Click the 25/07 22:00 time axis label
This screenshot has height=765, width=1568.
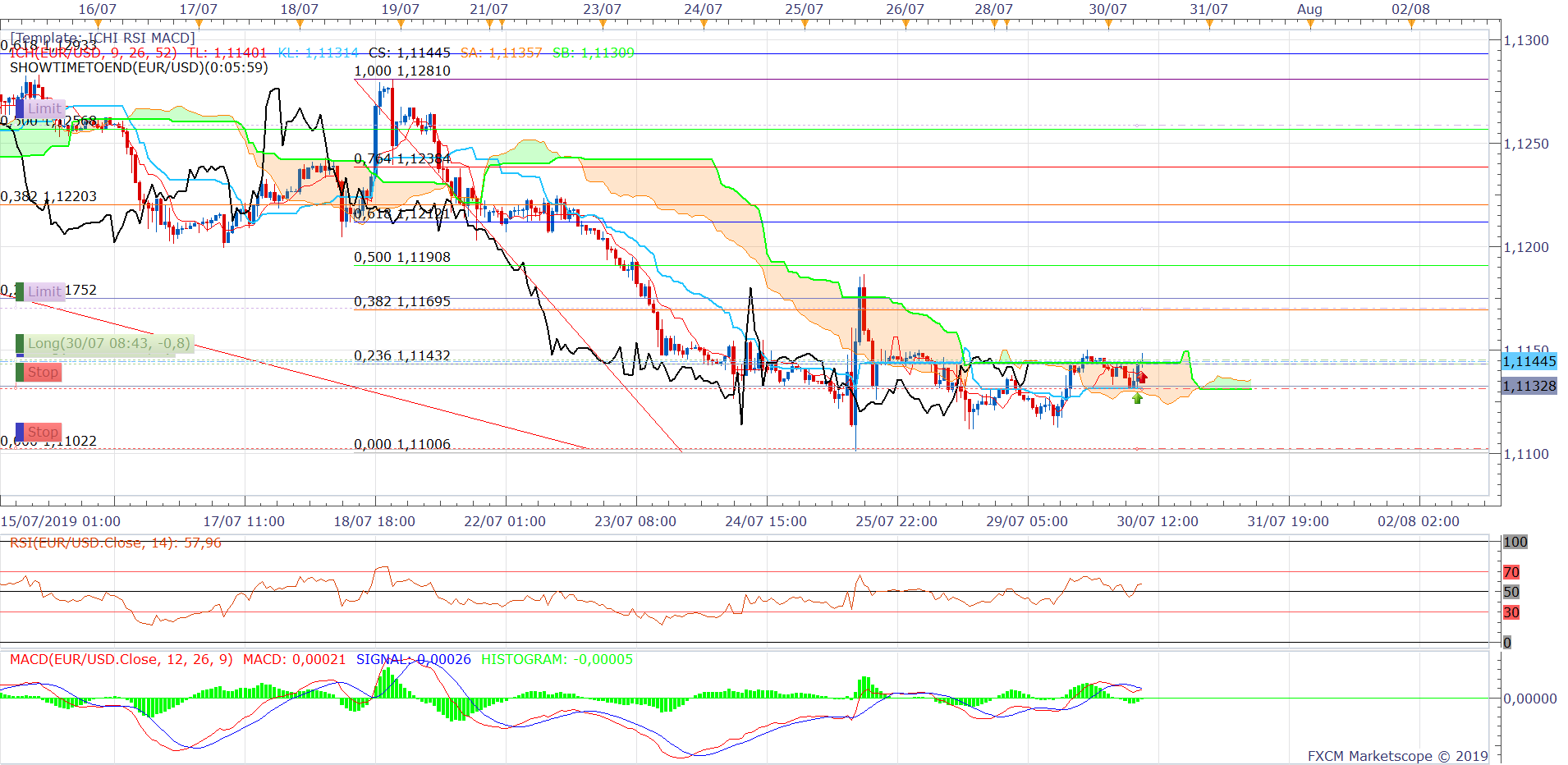coord(896,521)
